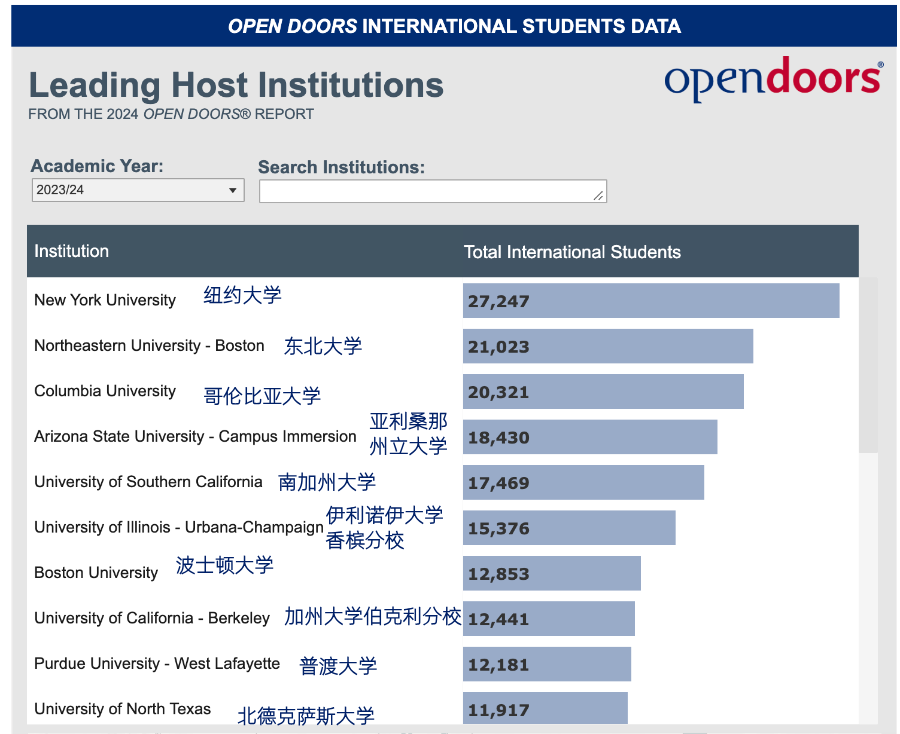Click the 18,430 bar for Arizona State

(590, 437)
